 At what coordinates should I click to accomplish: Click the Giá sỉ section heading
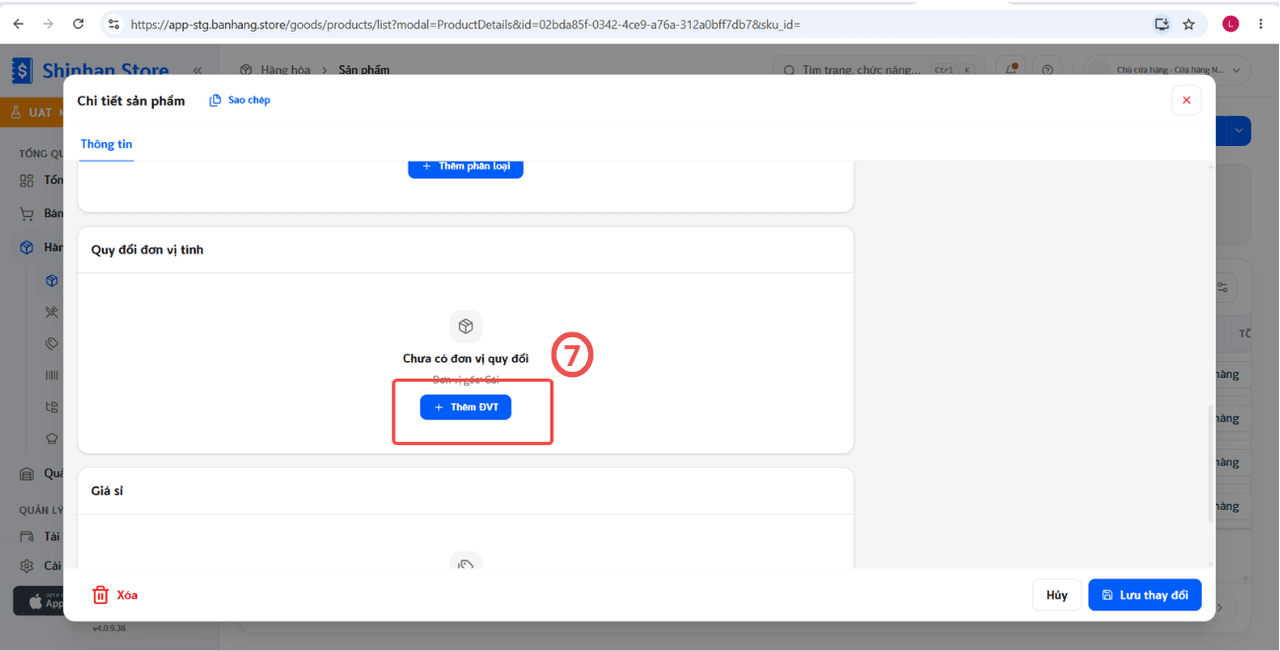[x=107, y=491]
